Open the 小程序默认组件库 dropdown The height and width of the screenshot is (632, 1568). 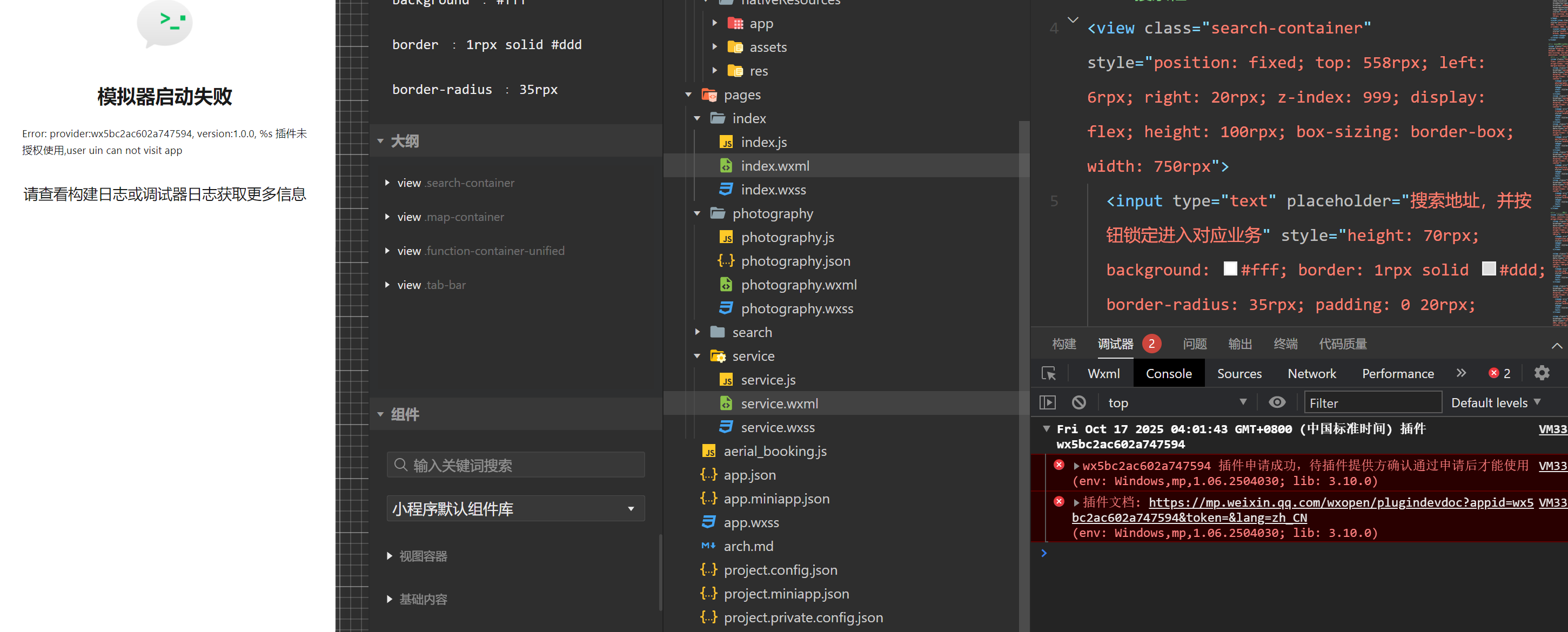(x=515, y=508)
